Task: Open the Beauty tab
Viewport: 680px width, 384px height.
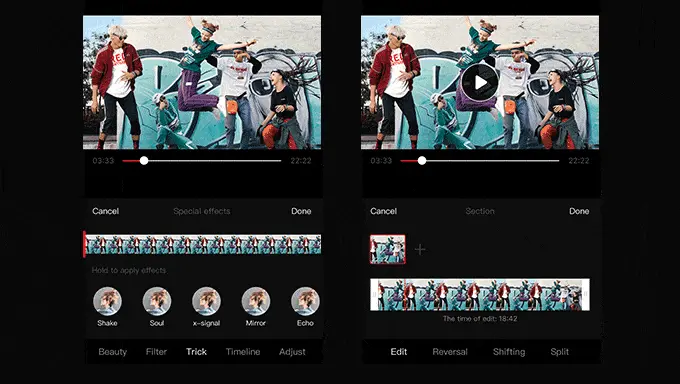Action: coord(112,352)
